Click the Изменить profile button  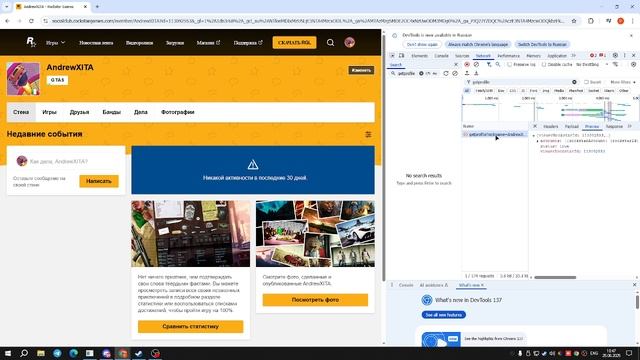pos(361,70)
